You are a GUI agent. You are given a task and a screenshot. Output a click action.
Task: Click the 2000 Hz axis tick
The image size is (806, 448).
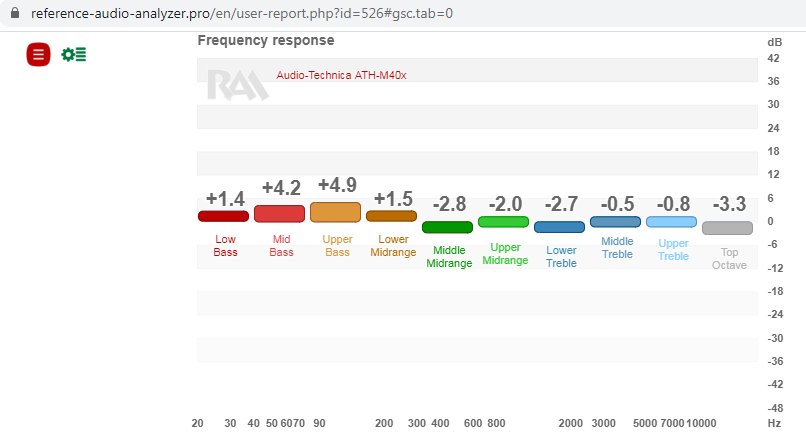pos(571,423)
